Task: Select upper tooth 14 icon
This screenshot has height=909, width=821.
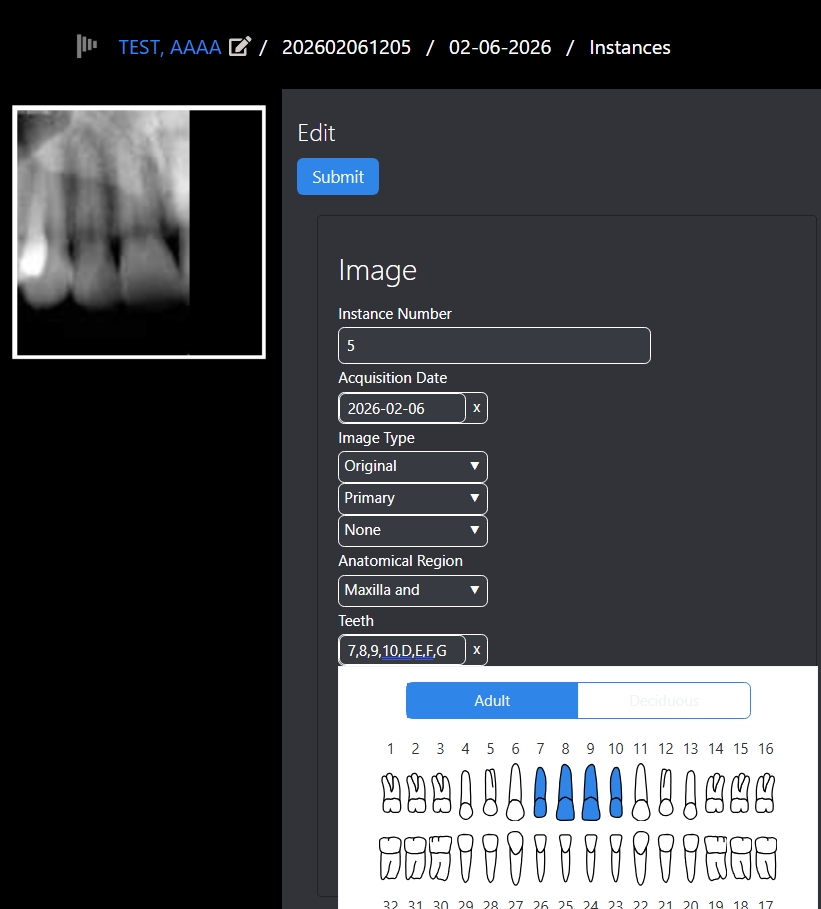Action: click(715, 792)
